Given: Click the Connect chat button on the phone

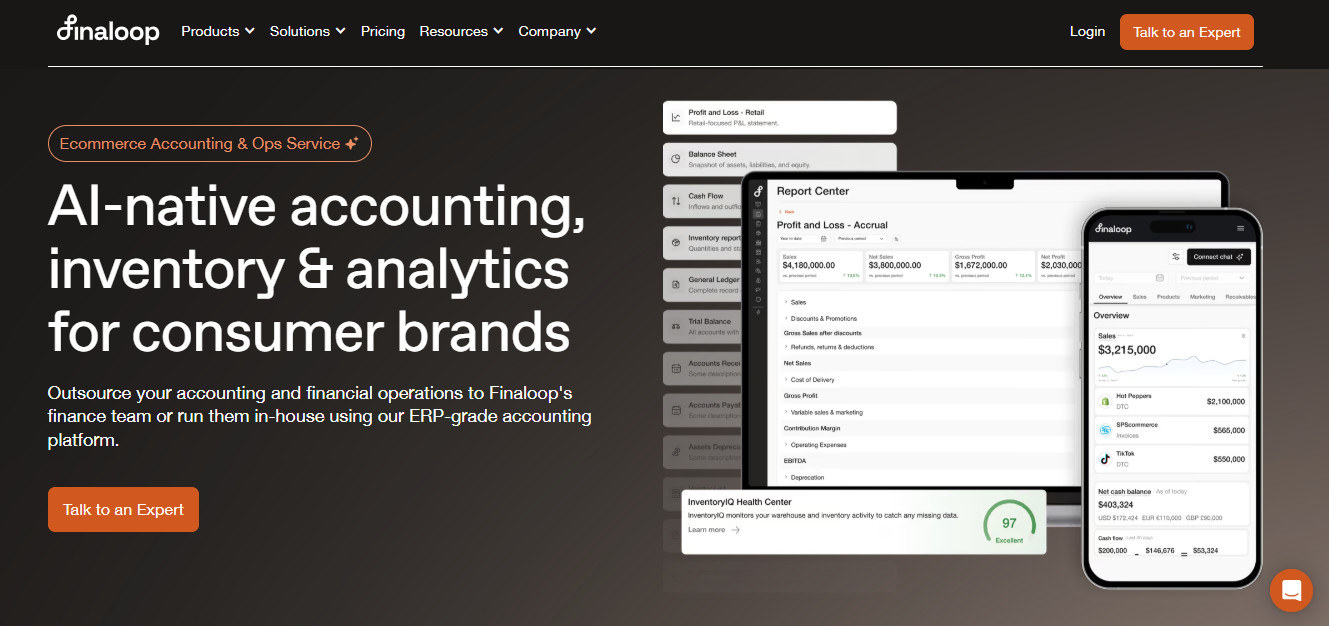Looking at the screenshot, I should click(x=1218, y=257).
